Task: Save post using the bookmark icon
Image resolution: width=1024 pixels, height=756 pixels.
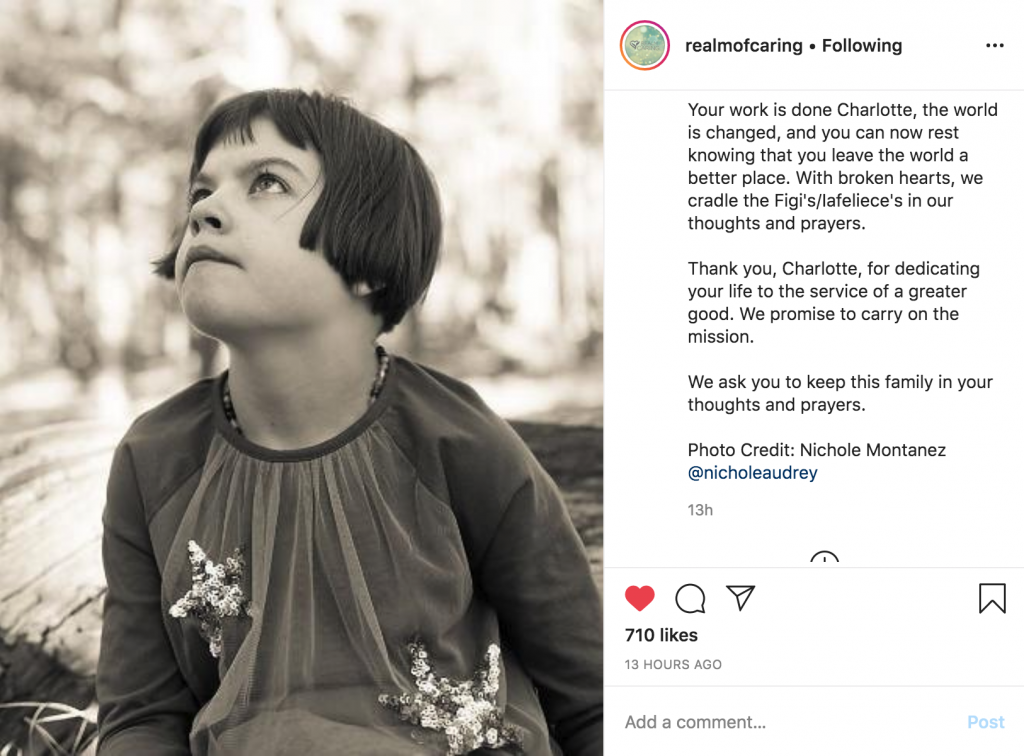Action: (x=992, y=599)
